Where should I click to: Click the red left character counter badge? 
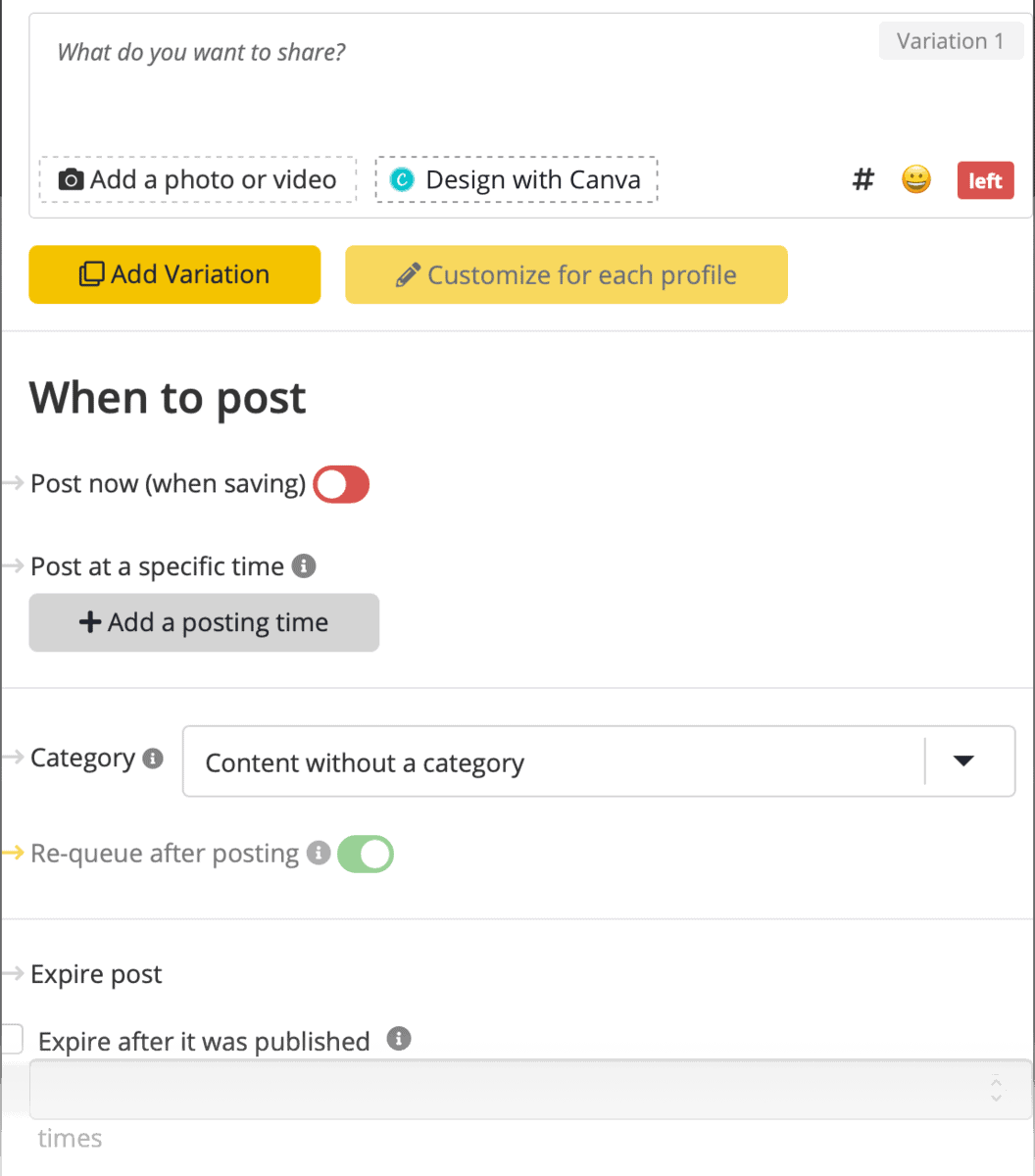click(985, 179)
